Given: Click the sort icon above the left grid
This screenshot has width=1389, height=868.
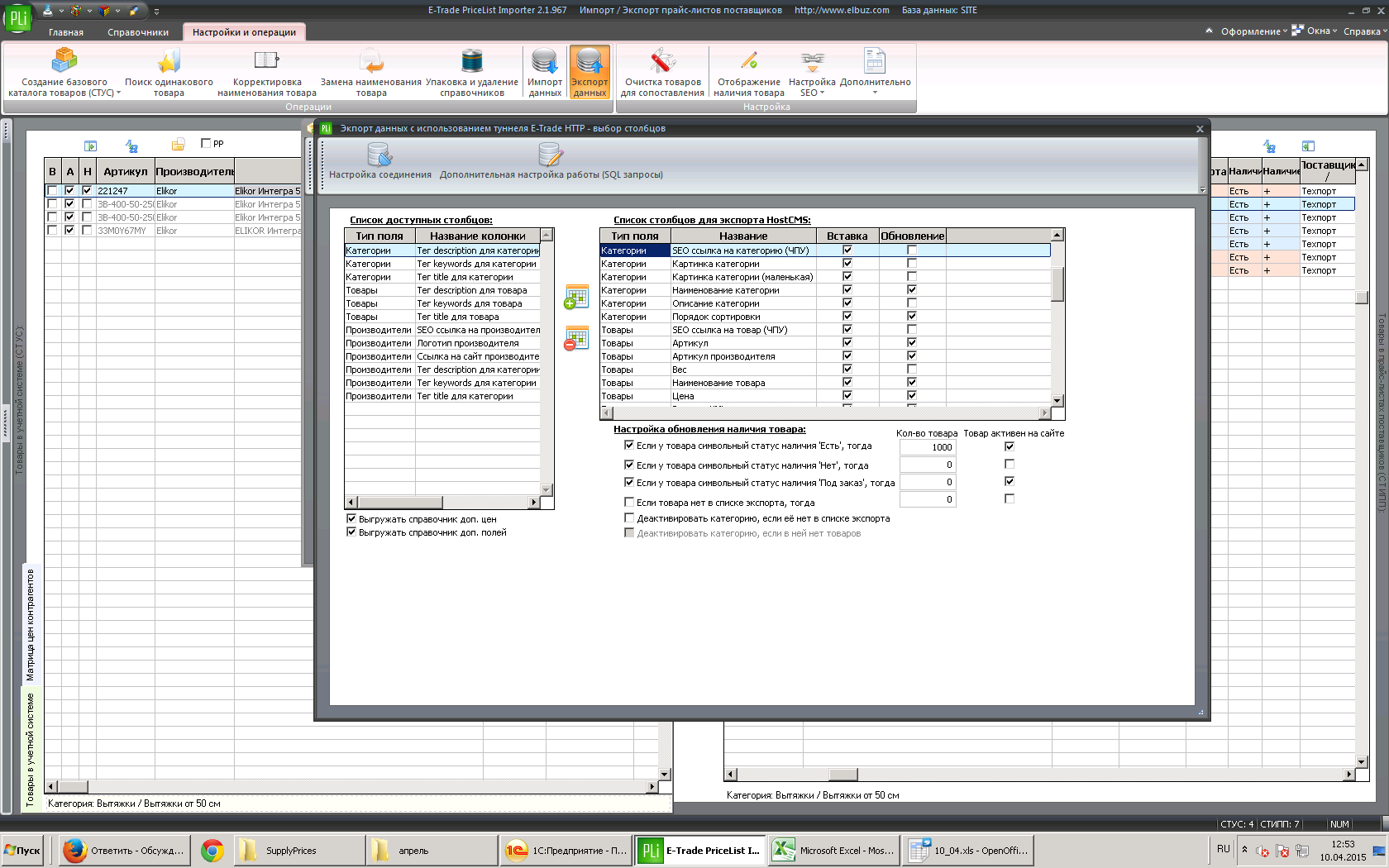Looking at the screenshot, I should 131,146.
